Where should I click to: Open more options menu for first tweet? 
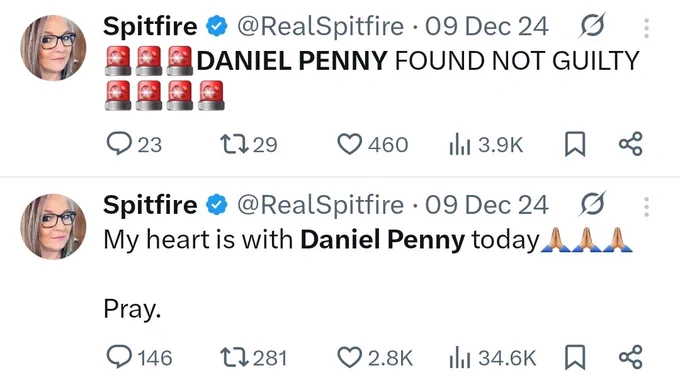tap(646, 28)
